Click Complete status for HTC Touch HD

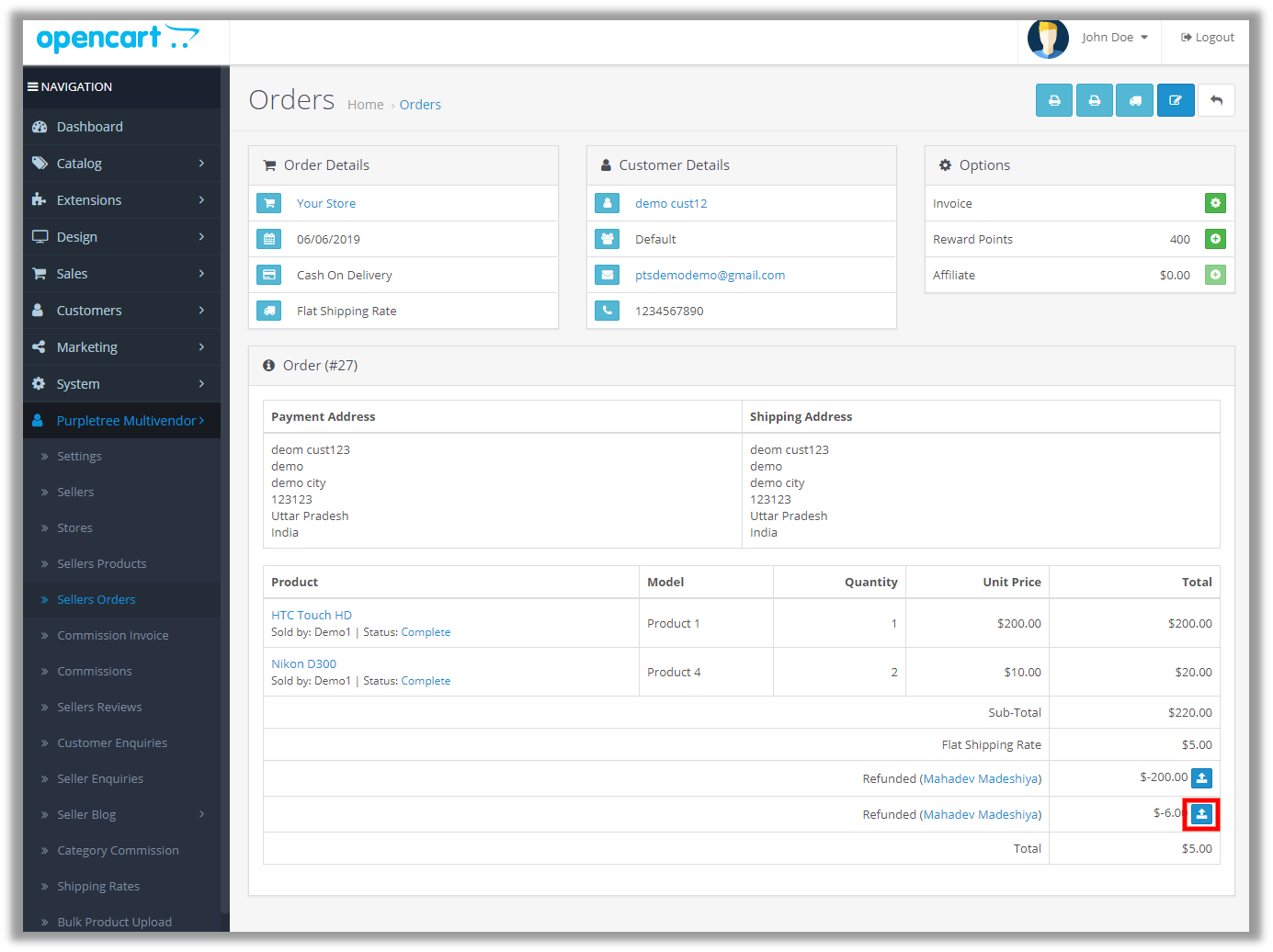(426, 632)
